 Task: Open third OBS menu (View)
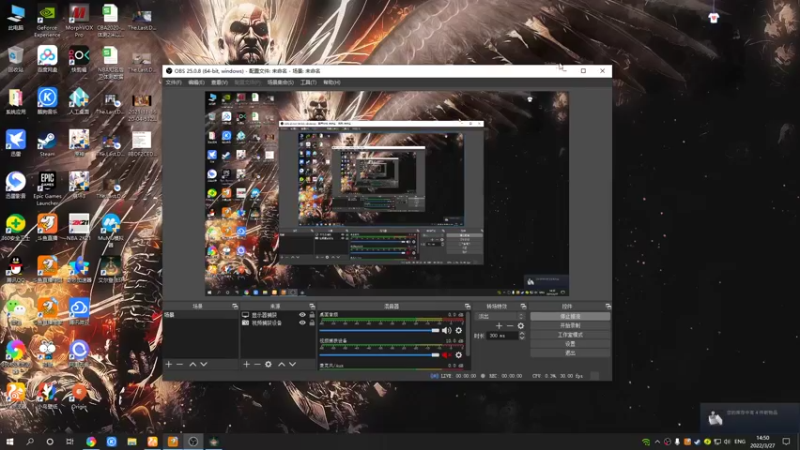(x=219, y=83)
